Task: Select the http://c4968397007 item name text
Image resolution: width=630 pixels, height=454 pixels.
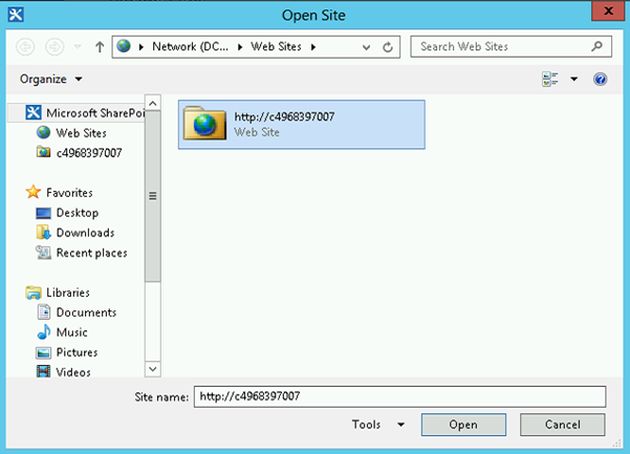Action: tap(284, 117)
